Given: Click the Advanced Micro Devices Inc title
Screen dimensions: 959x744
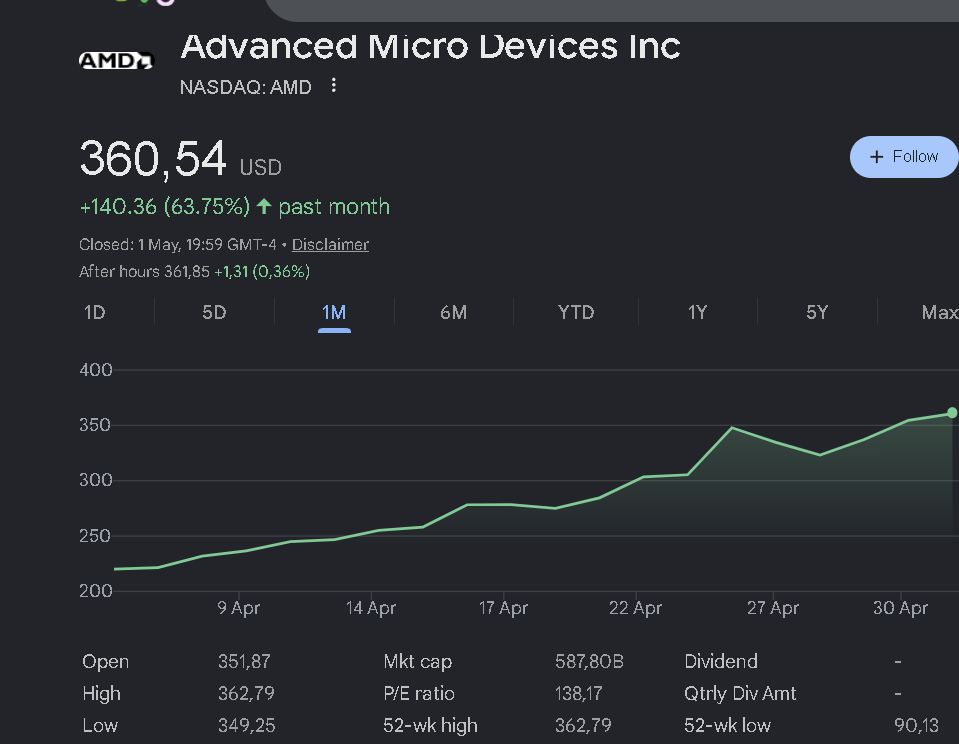Looking at the screenshot, I should 431,47.
